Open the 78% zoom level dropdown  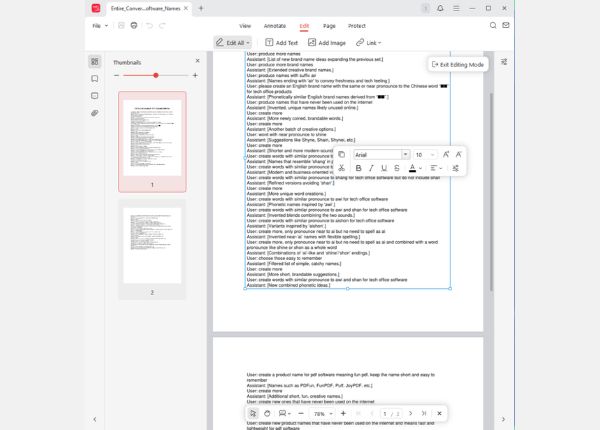coord(323,414)
